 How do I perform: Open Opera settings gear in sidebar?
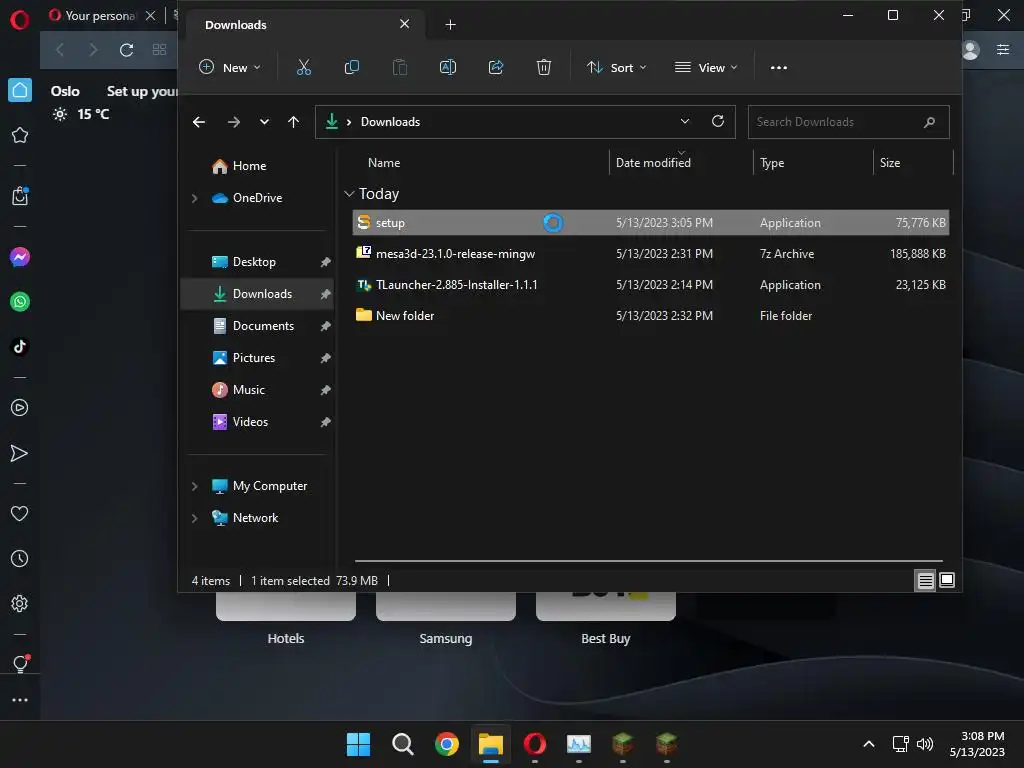click(20, 603)
